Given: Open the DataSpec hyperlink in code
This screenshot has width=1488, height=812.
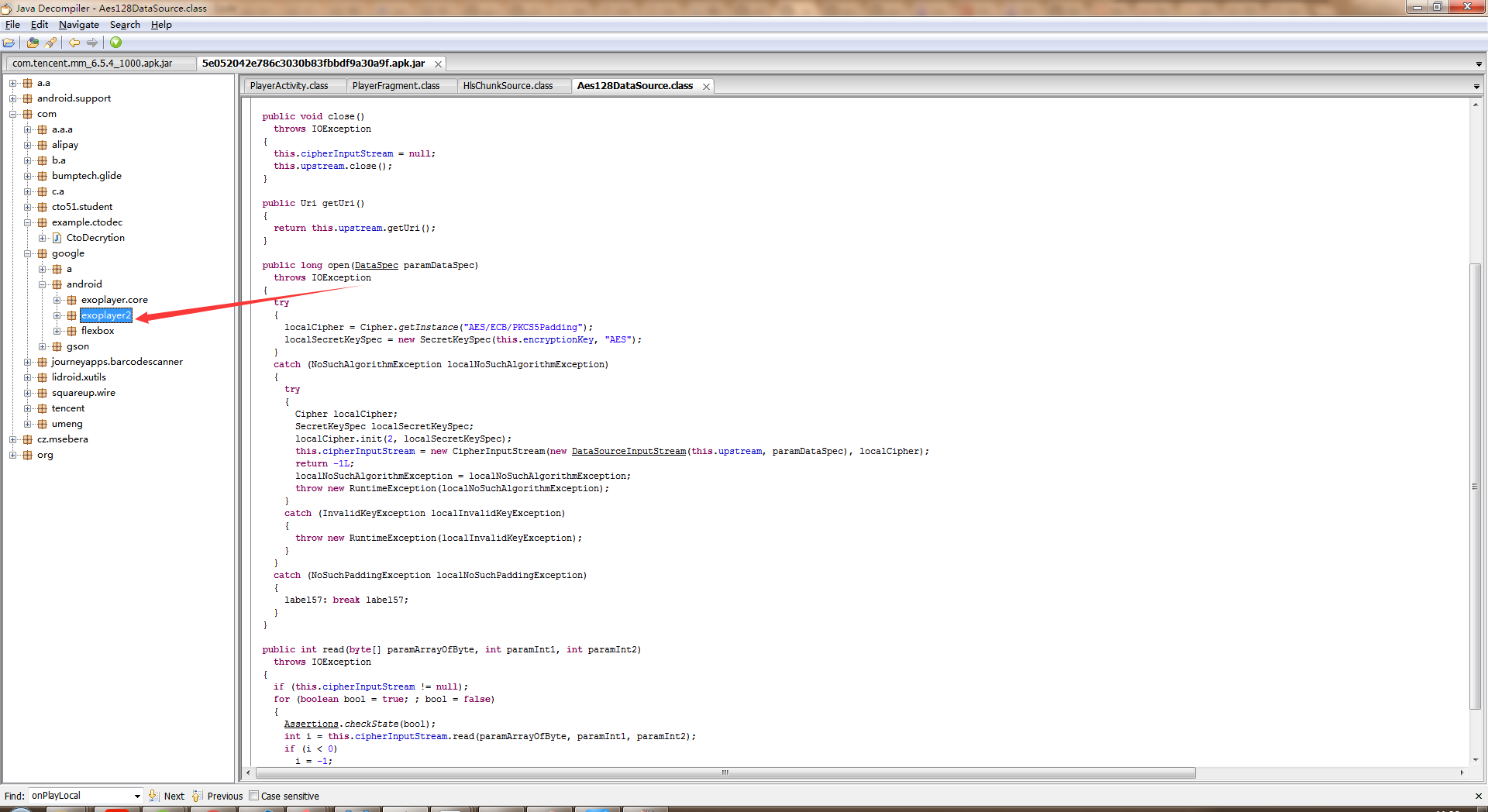Looking at the screenshot, I should tap(376, 265).
